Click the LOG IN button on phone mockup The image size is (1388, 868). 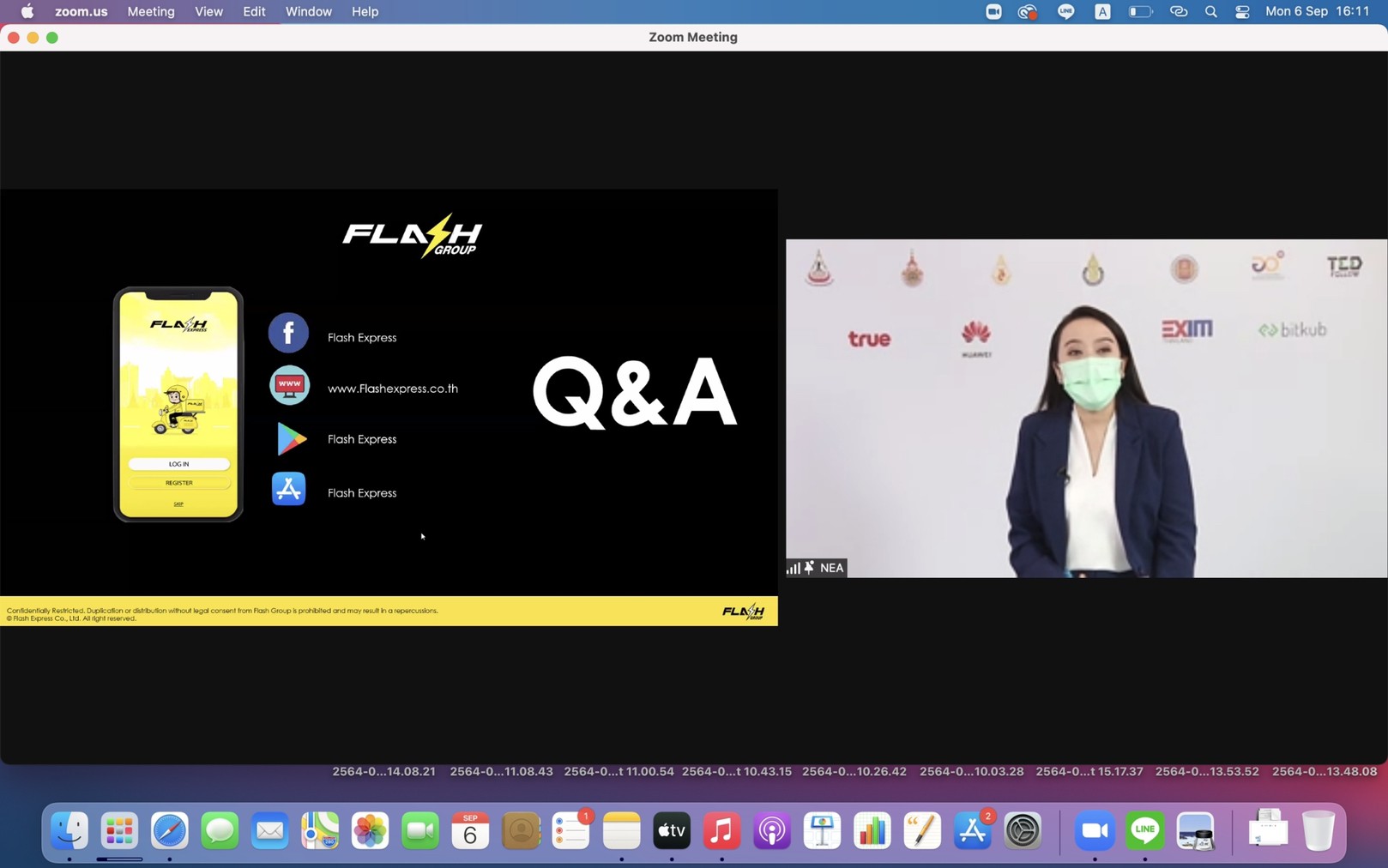coord(178,464)
